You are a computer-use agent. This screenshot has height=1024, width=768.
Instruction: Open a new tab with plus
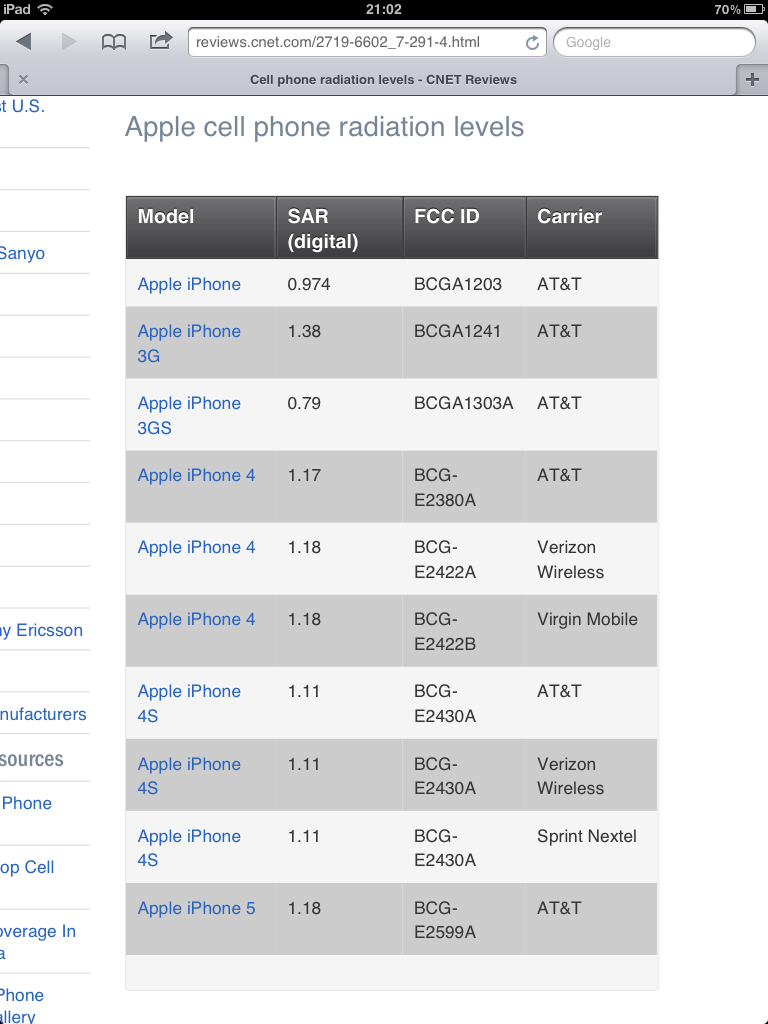[752, 80]
